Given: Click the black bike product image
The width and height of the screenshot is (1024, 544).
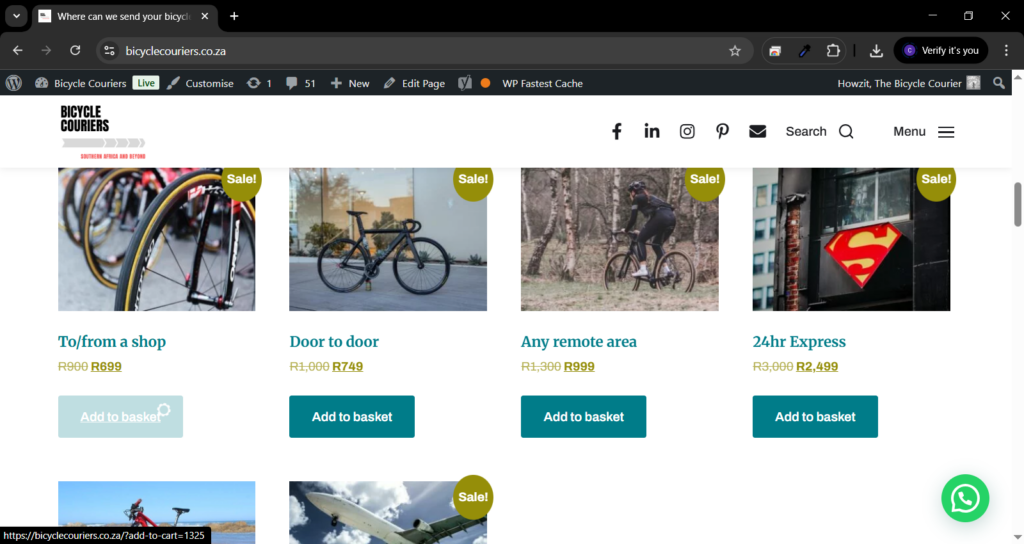Looking at the screenshot, I should point(388,239).
